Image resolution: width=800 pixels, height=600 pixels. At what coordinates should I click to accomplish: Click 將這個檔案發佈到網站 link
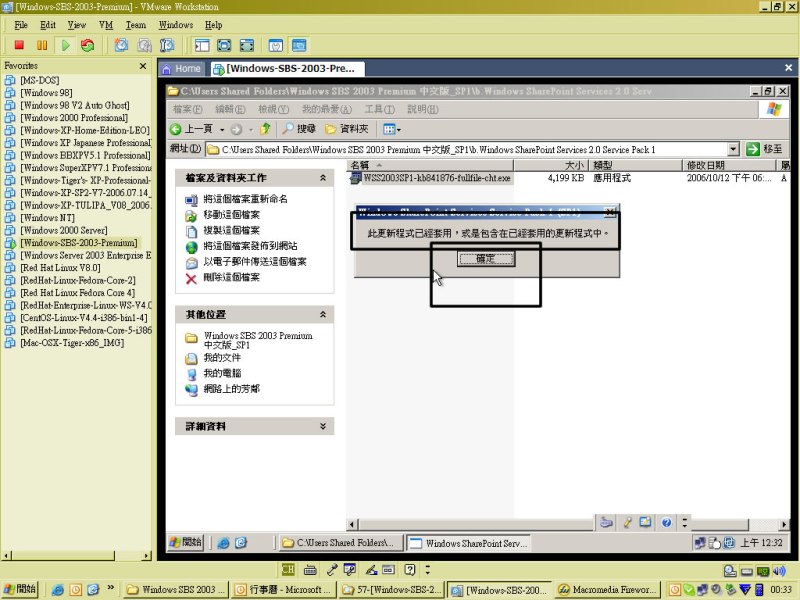[251, 246]
